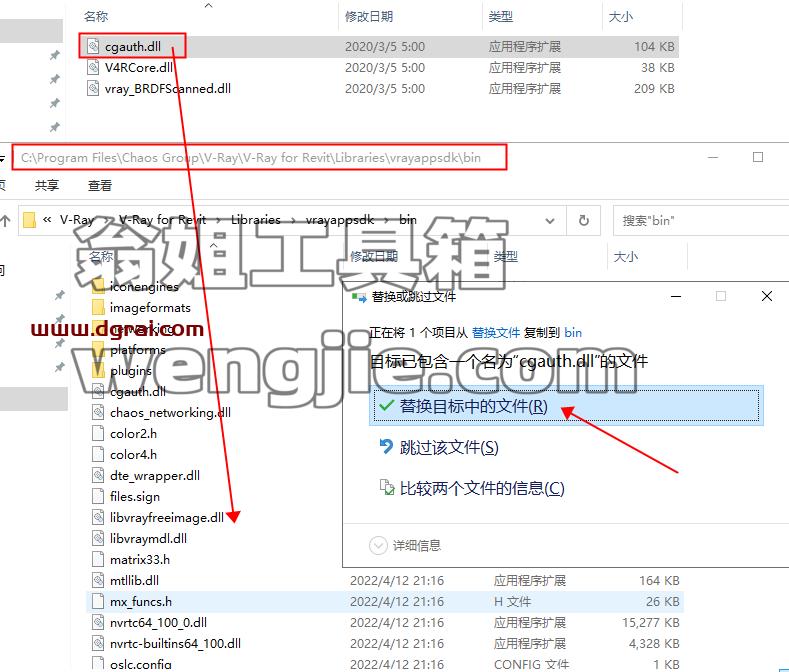Viewport: 789px width, 672px height.
Task: Select matrix33.h file
Action: point(140,560)
